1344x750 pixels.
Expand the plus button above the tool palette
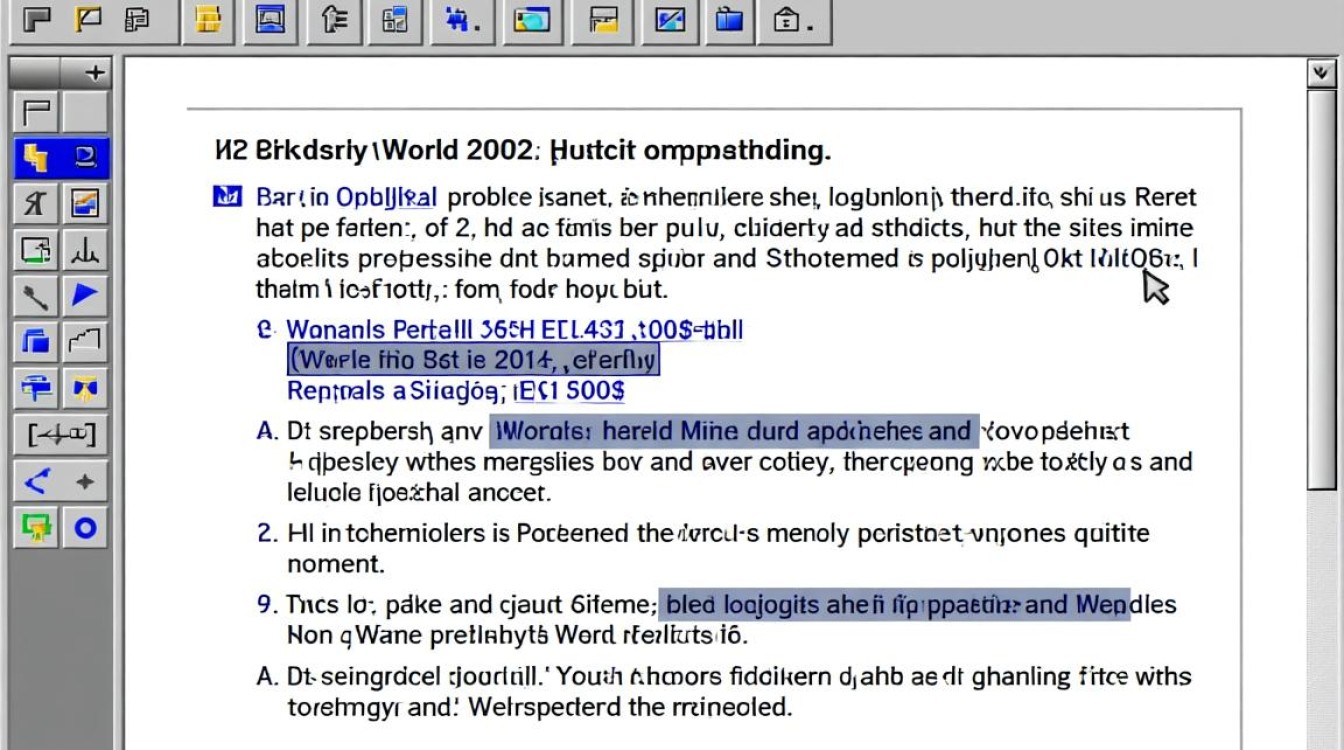[x=93, y=71]
